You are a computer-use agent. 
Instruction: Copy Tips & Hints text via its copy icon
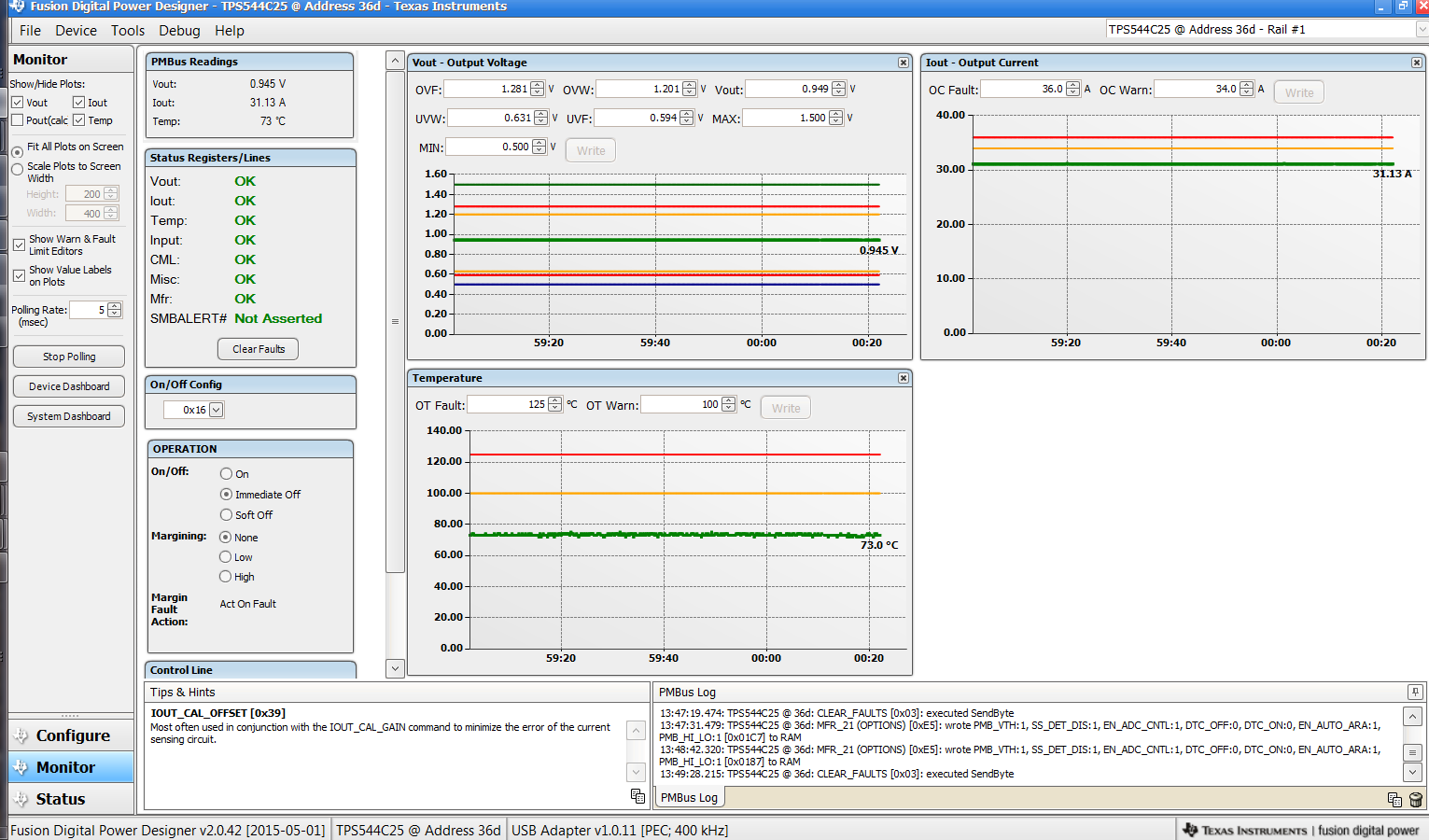pos(637,796)
